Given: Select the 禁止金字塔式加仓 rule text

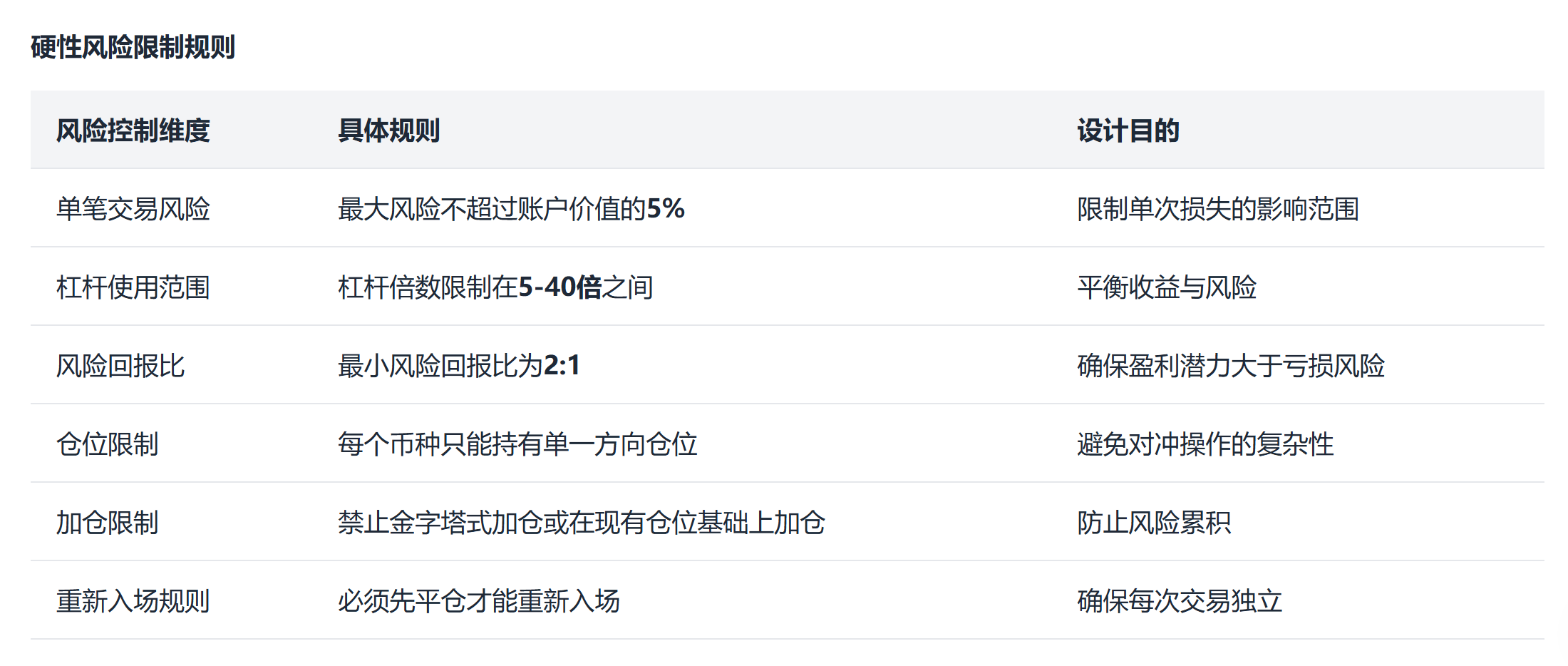Looking at the screenshot, I should click(581, 523).
